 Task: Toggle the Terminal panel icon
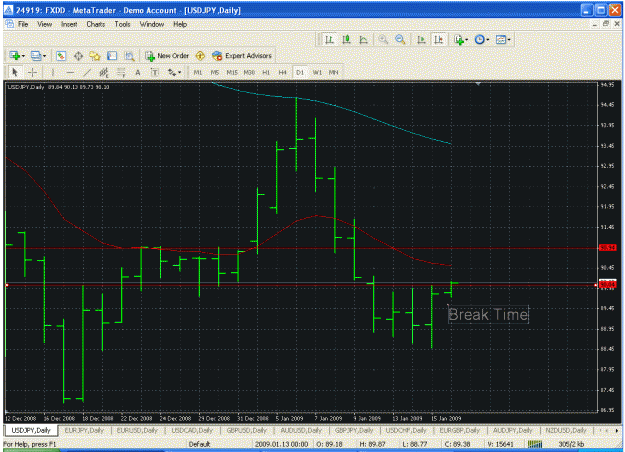click(112, 56)
